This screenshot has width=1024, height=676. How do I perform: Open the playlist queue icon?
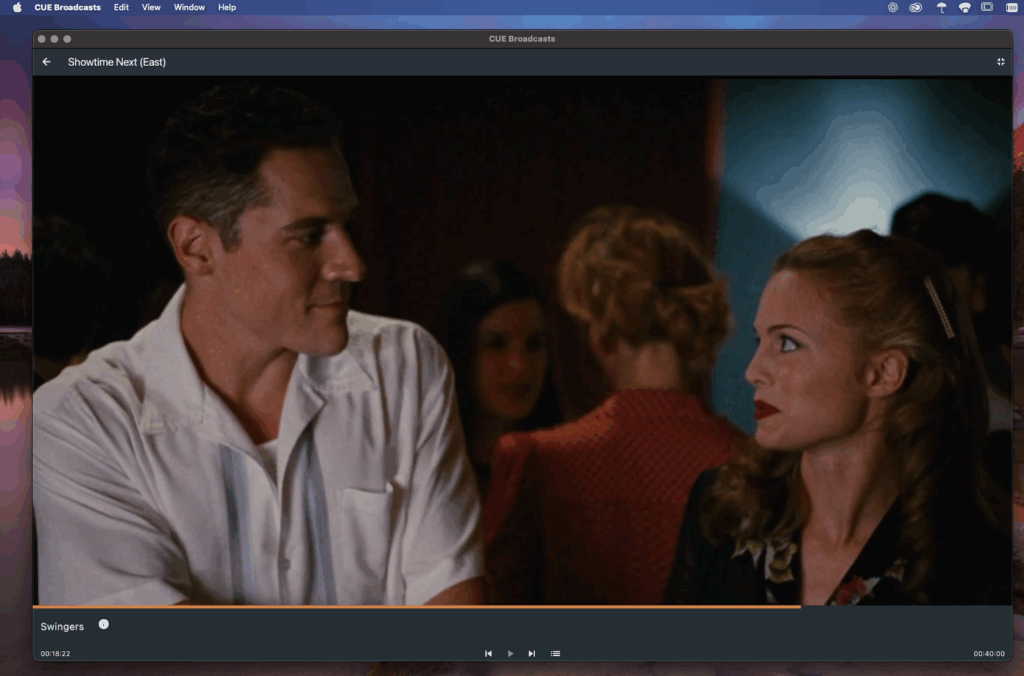[x=556, y=652]
